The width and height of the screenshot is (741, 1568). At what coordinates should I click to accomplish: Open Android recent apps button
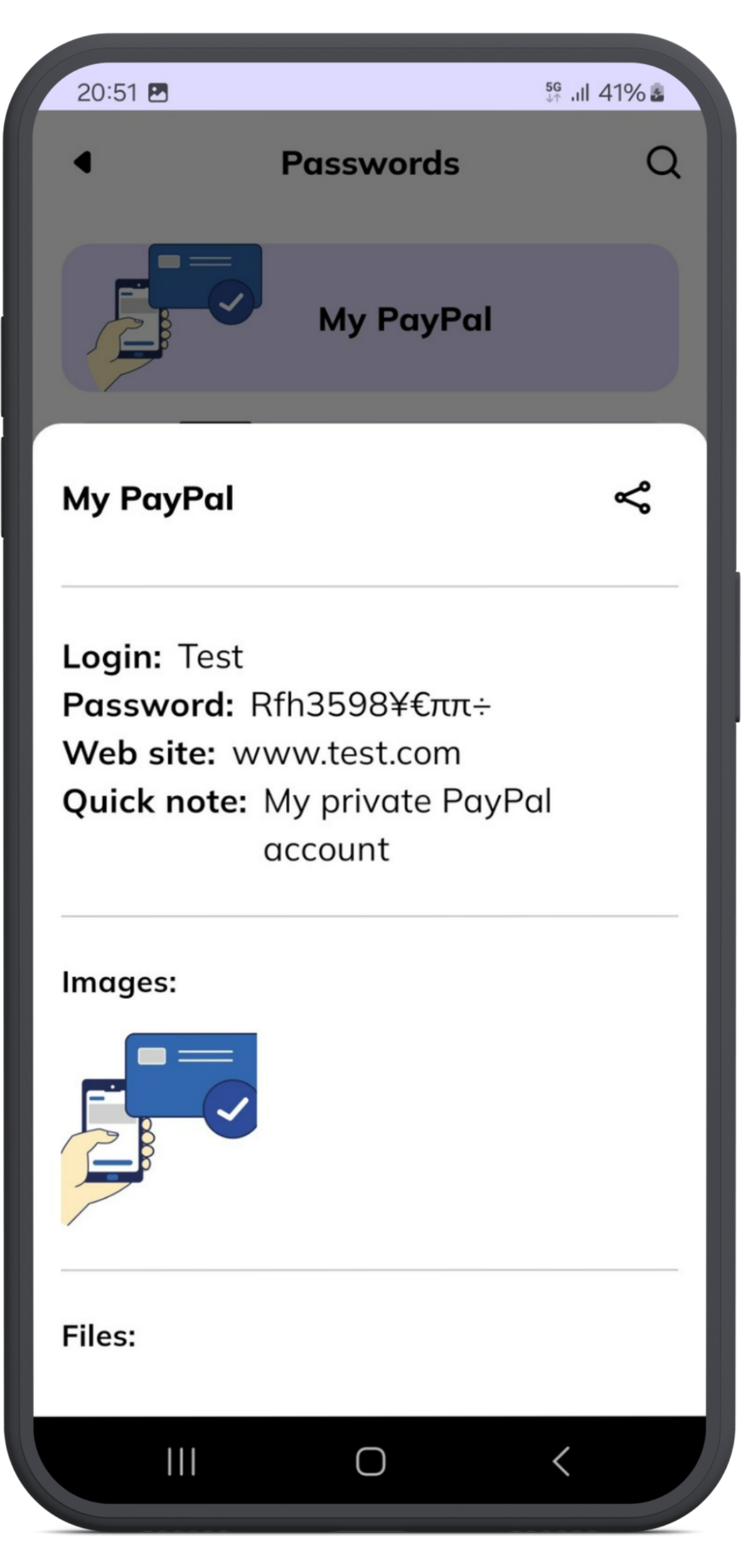pos(182,1462)
